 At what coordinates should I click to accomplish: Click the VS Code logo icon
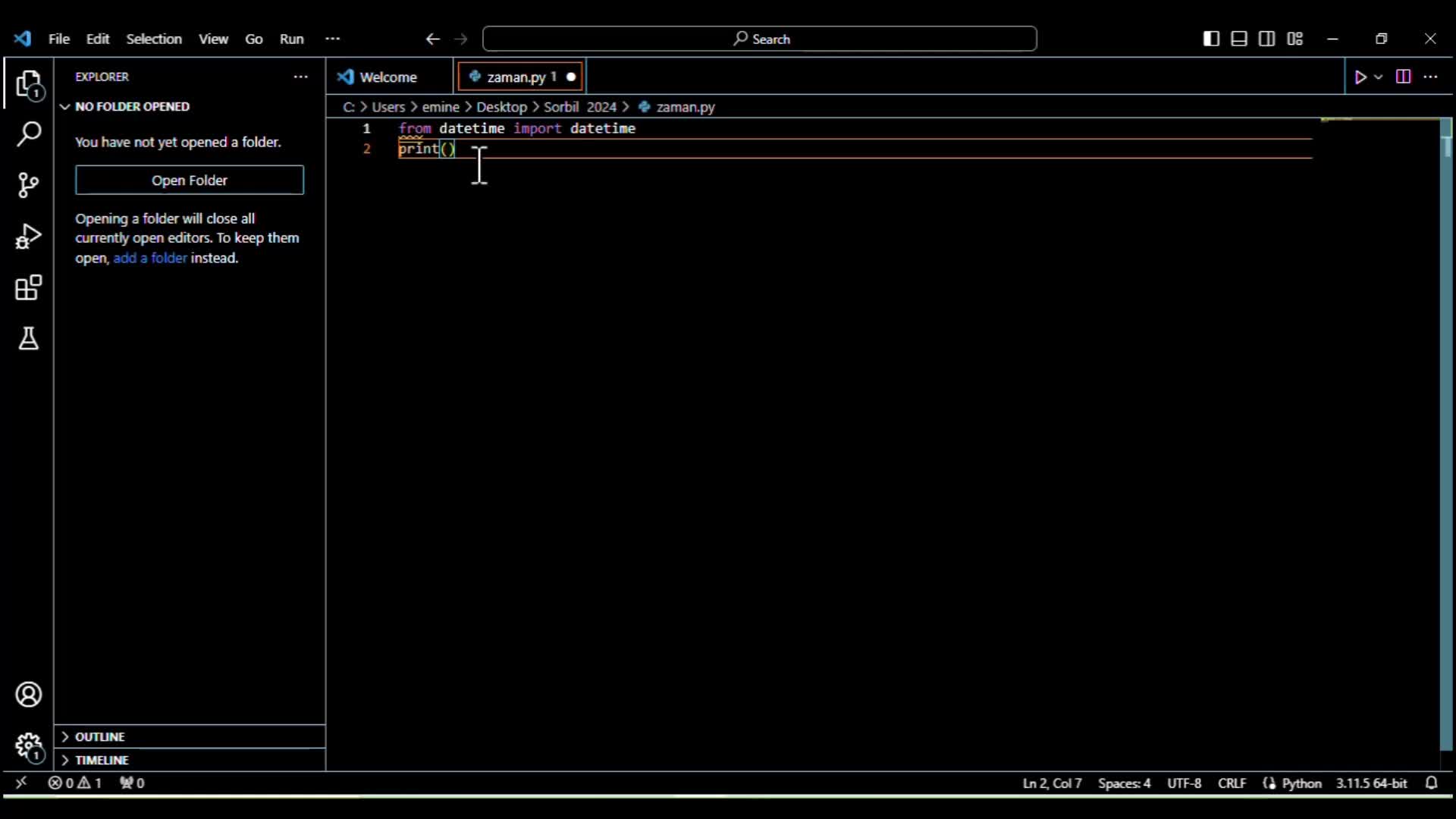(x=23, y=39)
